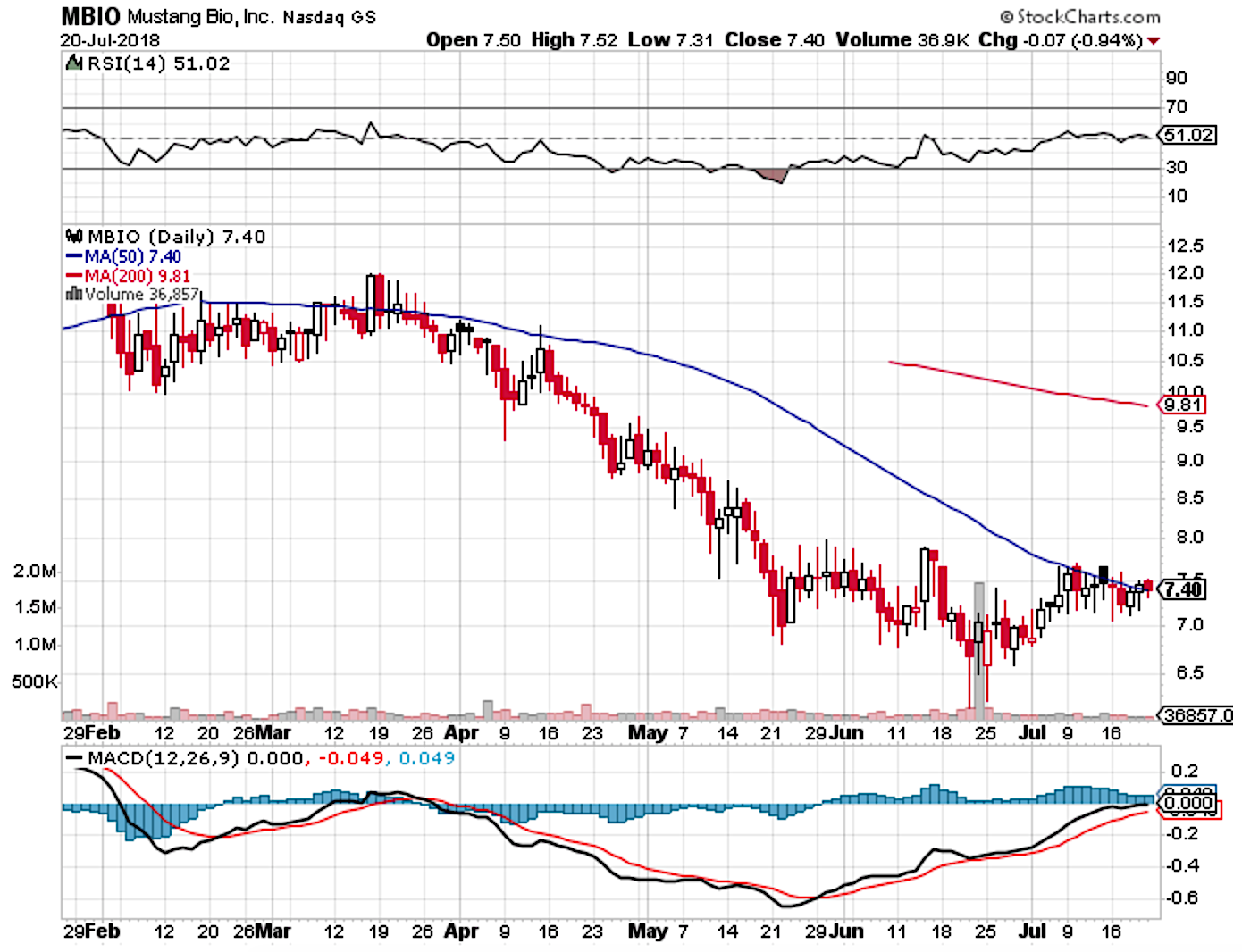The height and width of the screenshot is (952, 1242).
Task: Click the Close 7.40 value
Action: click(774, 40)
